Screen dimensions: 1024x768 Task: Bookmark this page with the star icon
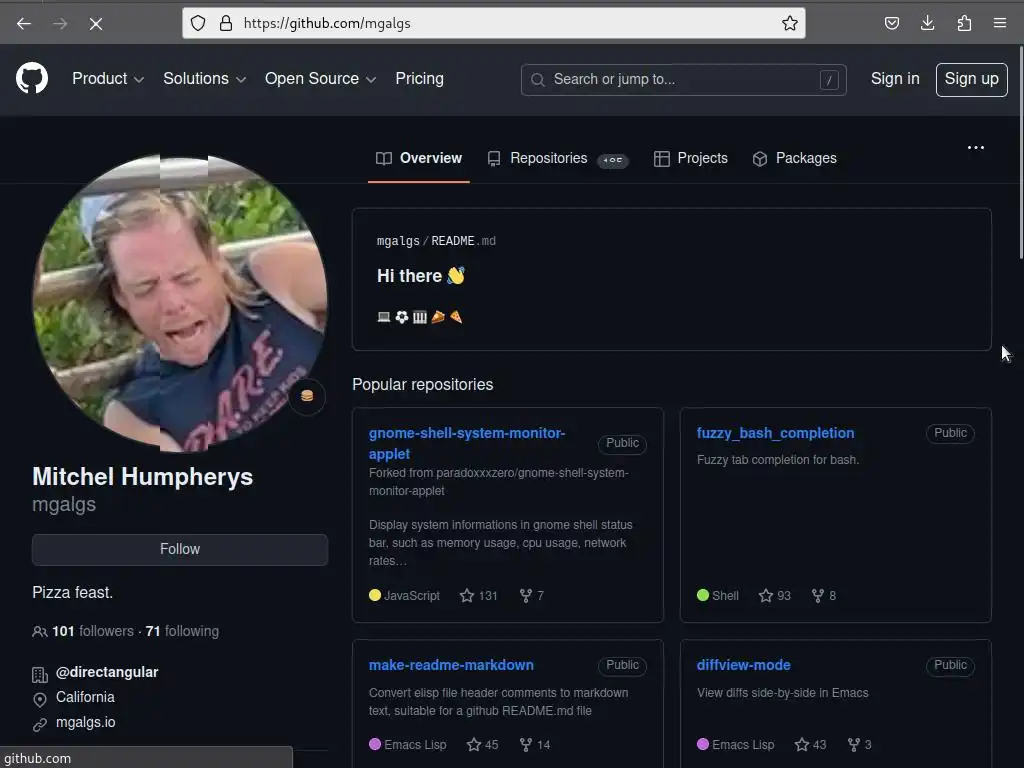(790, 24)
